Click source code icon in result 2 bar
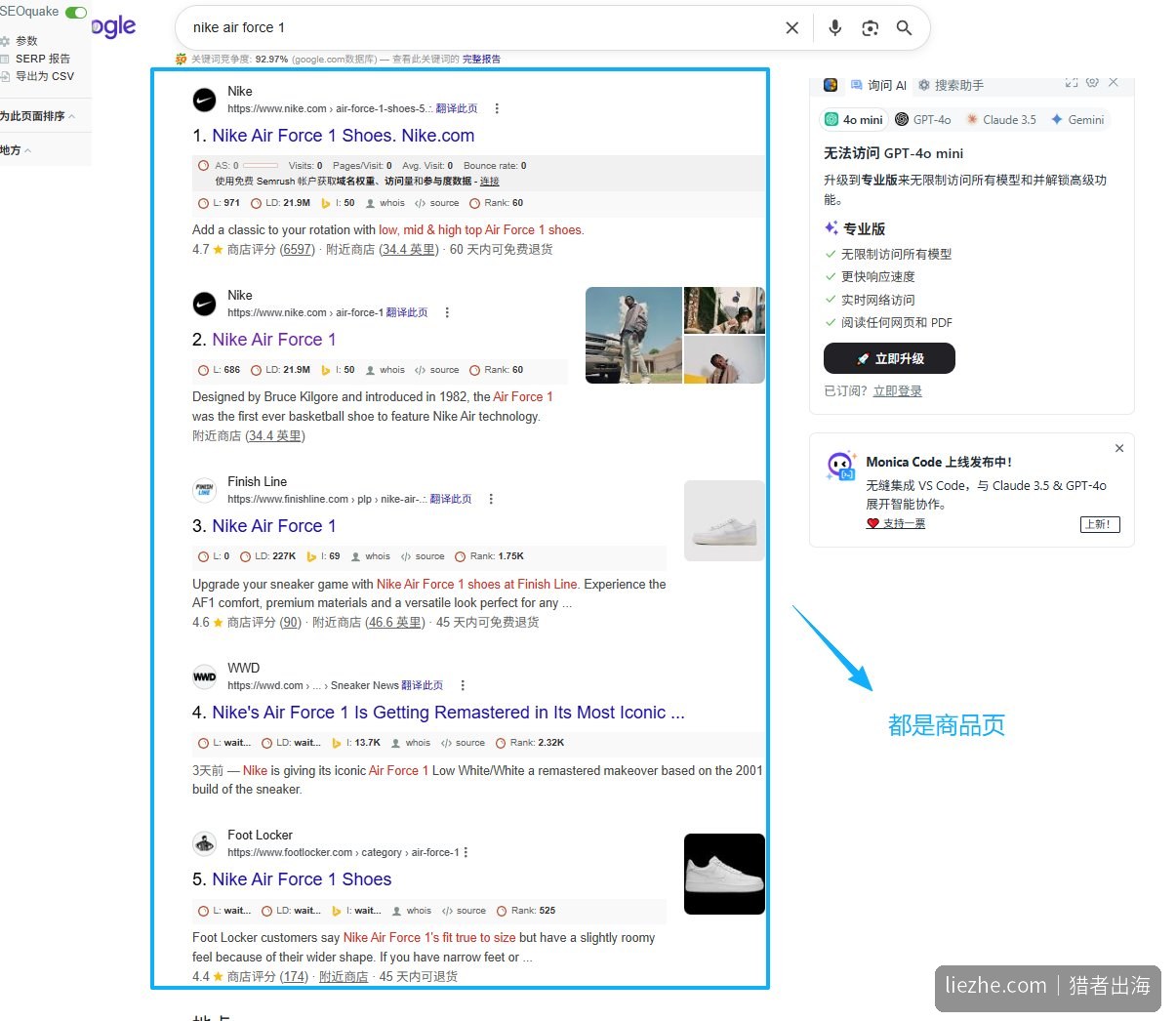This screenshot has height=1021, width=1176. click(420, 370)
